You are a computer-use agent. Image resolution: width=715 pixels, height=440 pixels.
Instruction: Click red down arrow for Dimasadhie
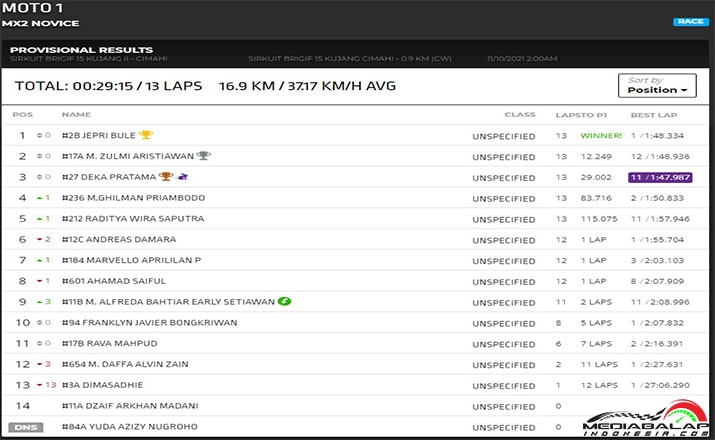click(x=40, y=385)
